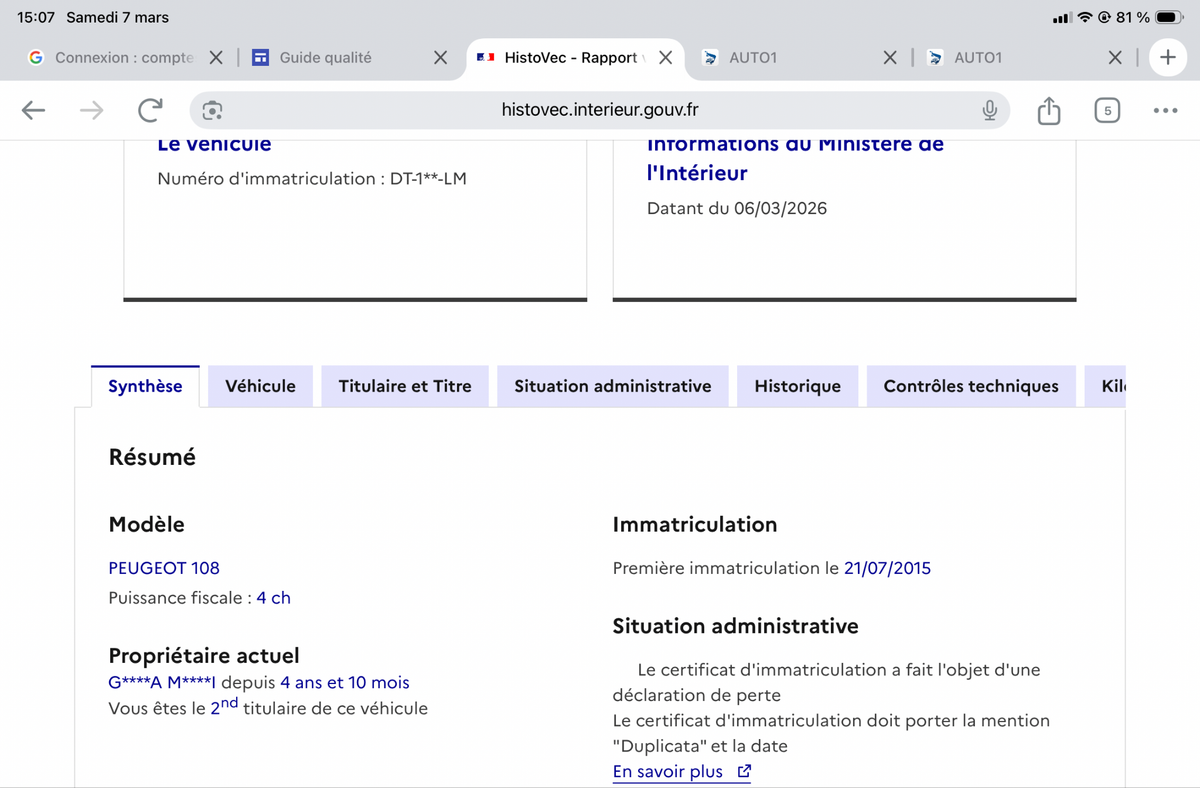
Task: Click the 15:07 clock in status bar
Action: (x=36, y=17)
